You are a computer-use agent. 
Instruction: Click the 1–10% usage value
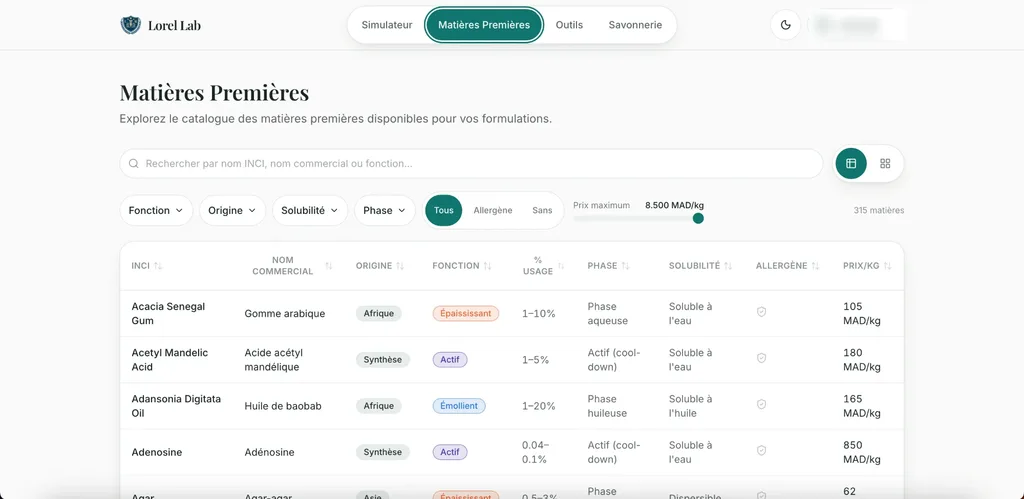click(x=539, y=314)
